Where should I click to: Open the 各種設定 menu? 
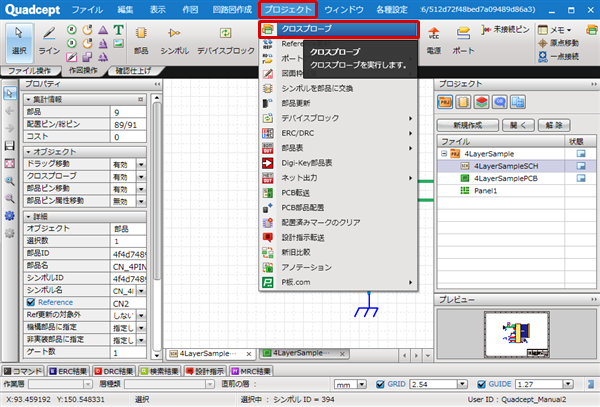coord(392,10)
